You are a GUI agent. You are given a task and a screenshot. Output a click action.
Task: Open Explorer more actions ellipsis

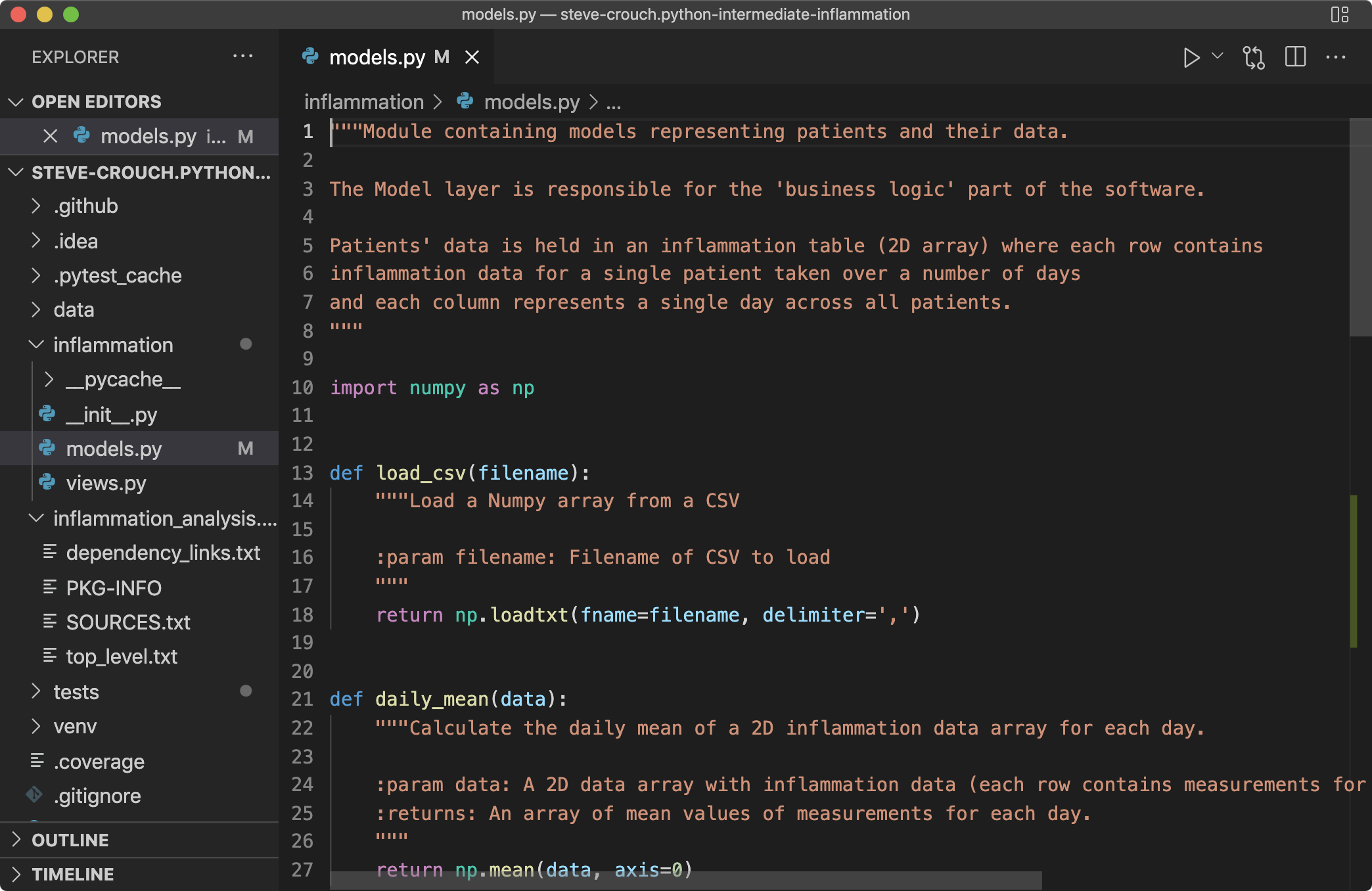coord(243,57)
